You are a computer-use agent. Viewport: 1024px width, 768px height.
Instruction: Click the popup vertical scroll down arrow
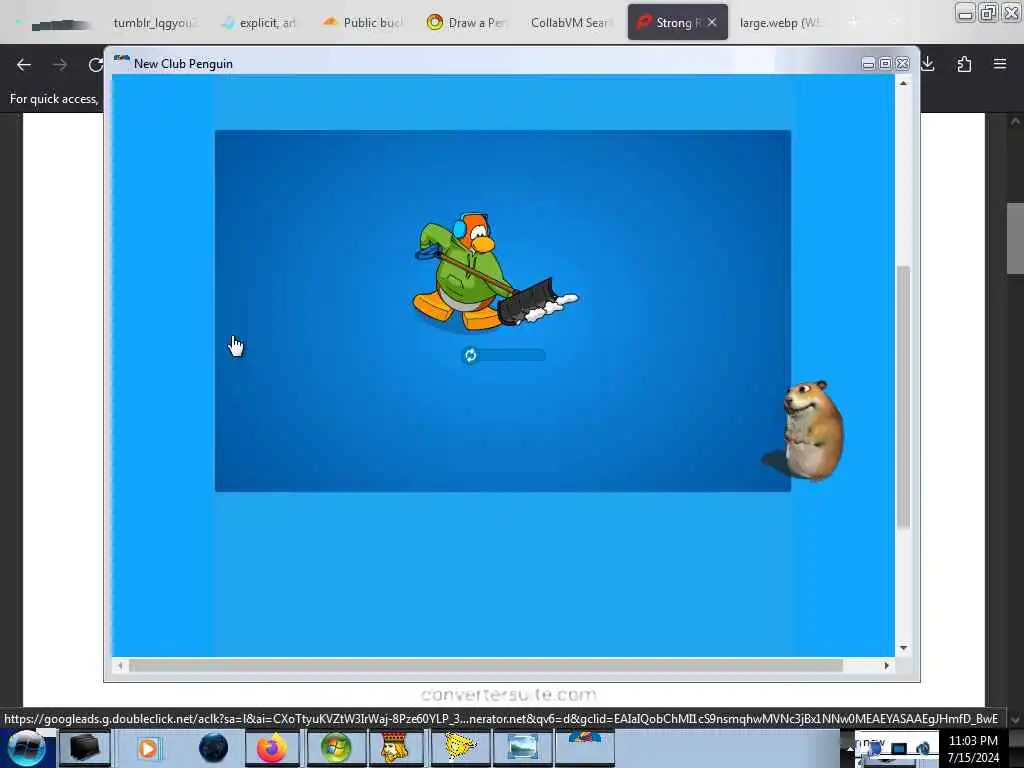[903, 648]
